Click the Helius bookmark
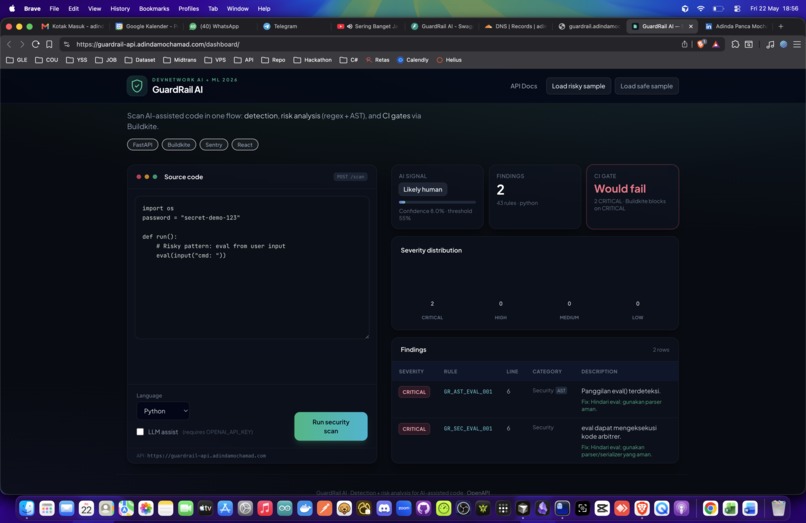 point(449,60)
